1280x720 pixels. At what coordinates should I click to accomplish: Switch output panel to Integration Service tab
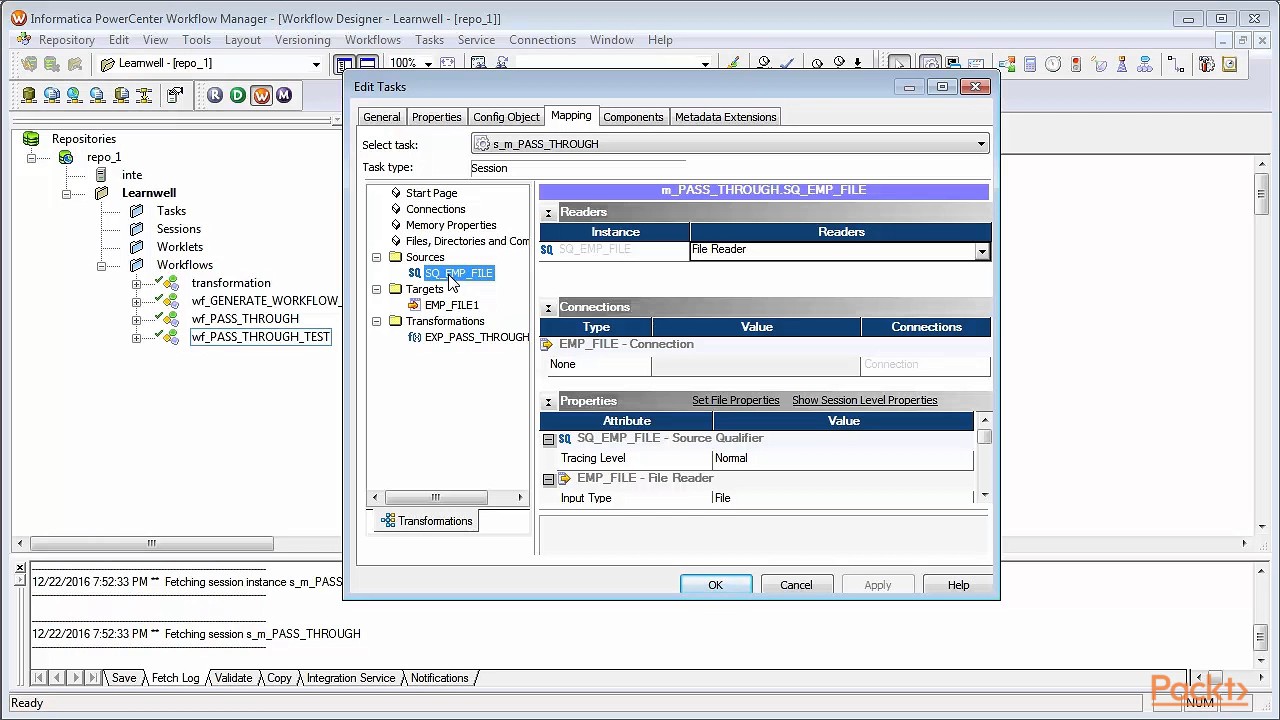(351, 678)
